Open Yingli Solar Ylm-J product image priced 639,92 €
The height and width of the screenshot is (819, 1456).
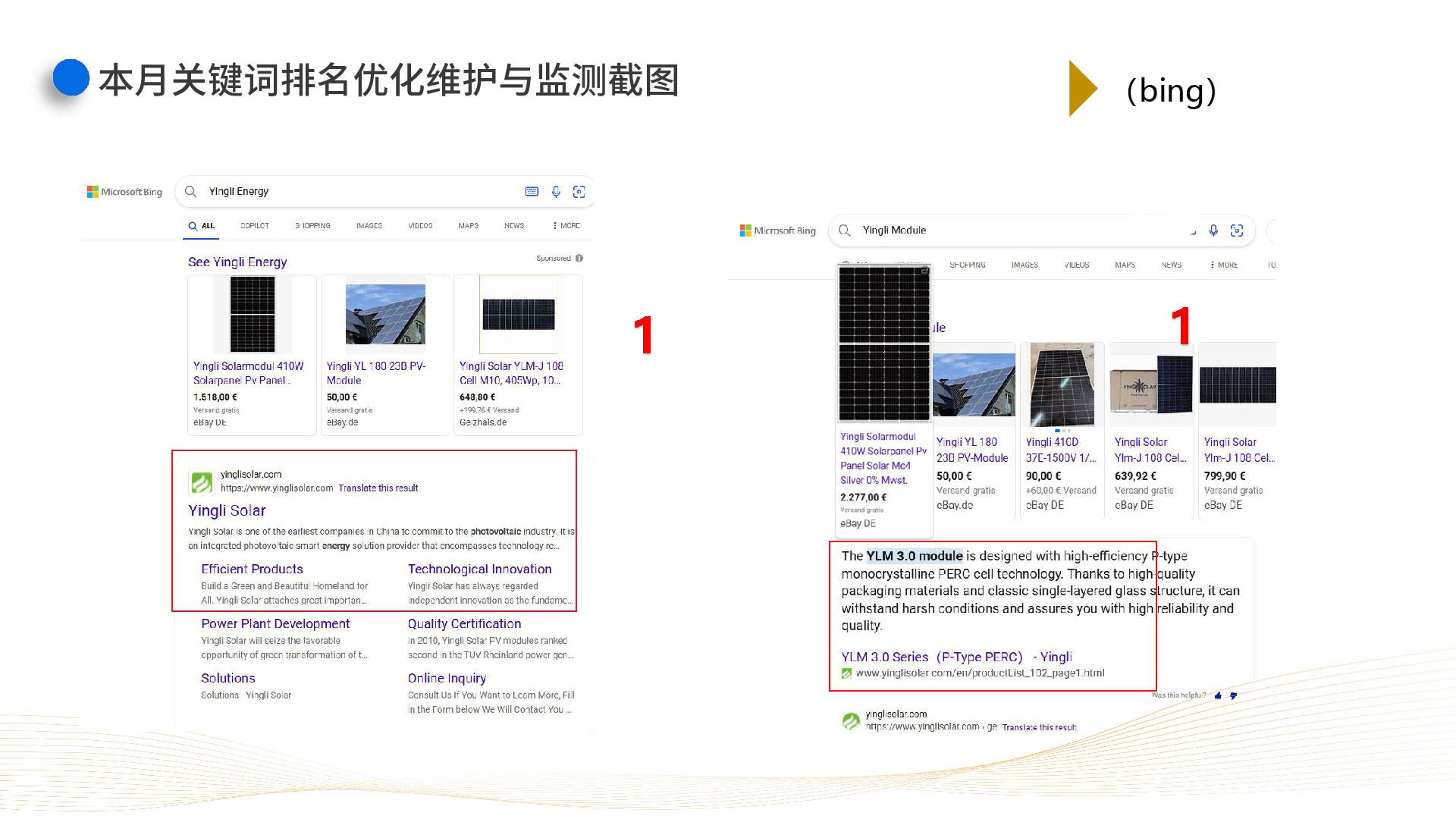[1151, 384]
